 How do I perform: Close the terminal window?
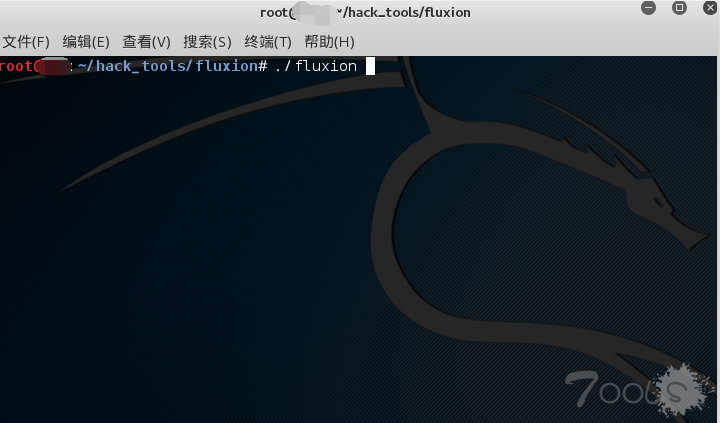710,7
